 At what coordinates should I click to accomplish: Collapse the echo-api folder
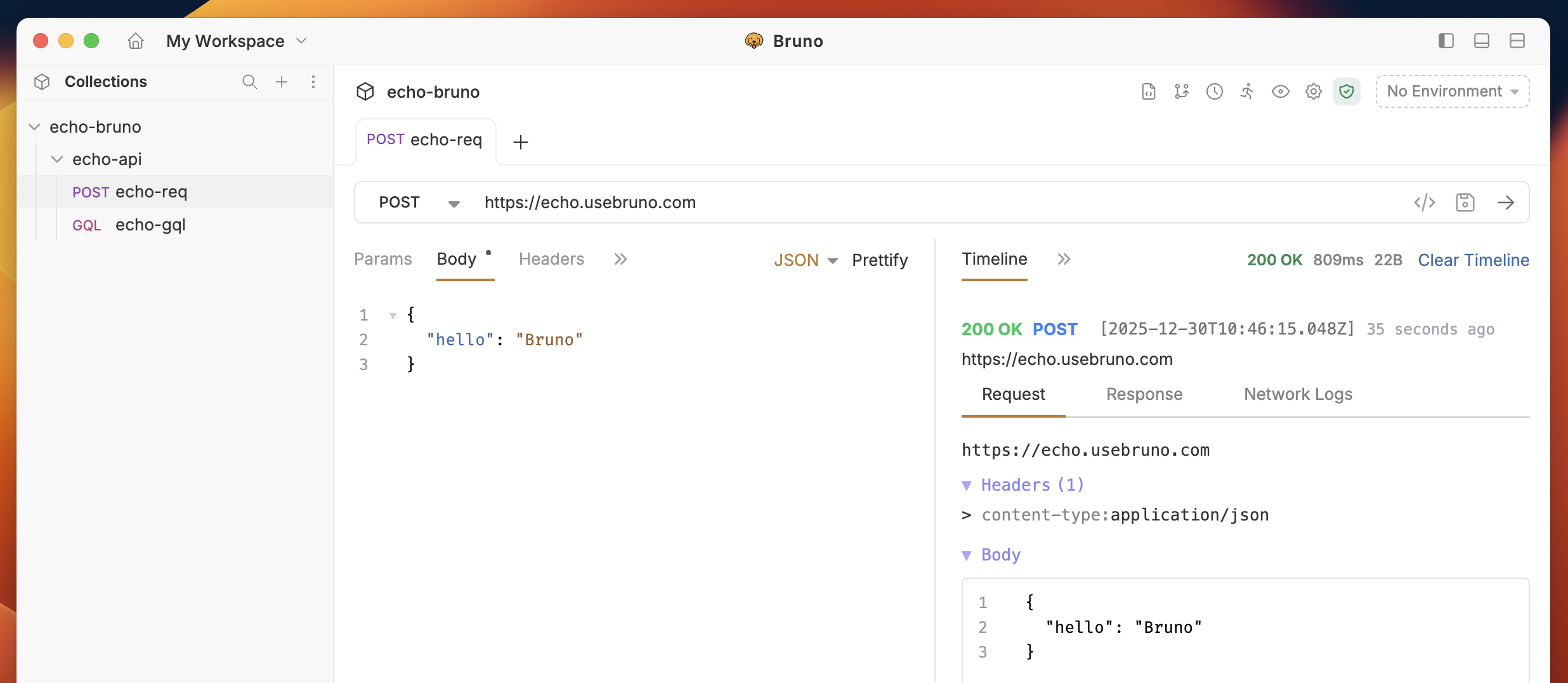[x=57, y=159]
